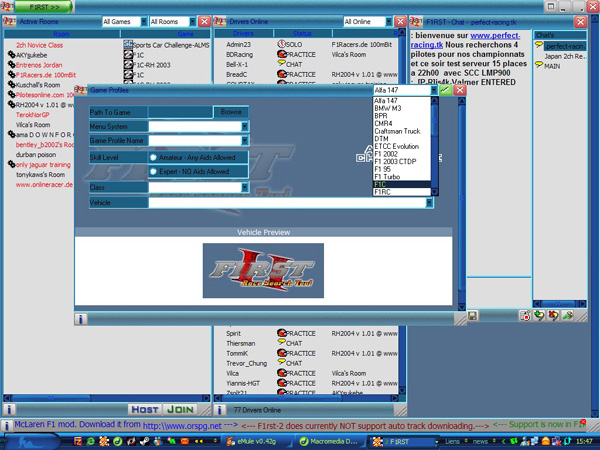Click the envelope icon in the taskbar quick launch
Viewport: 600px width, 450px height.
click(185, 441)
